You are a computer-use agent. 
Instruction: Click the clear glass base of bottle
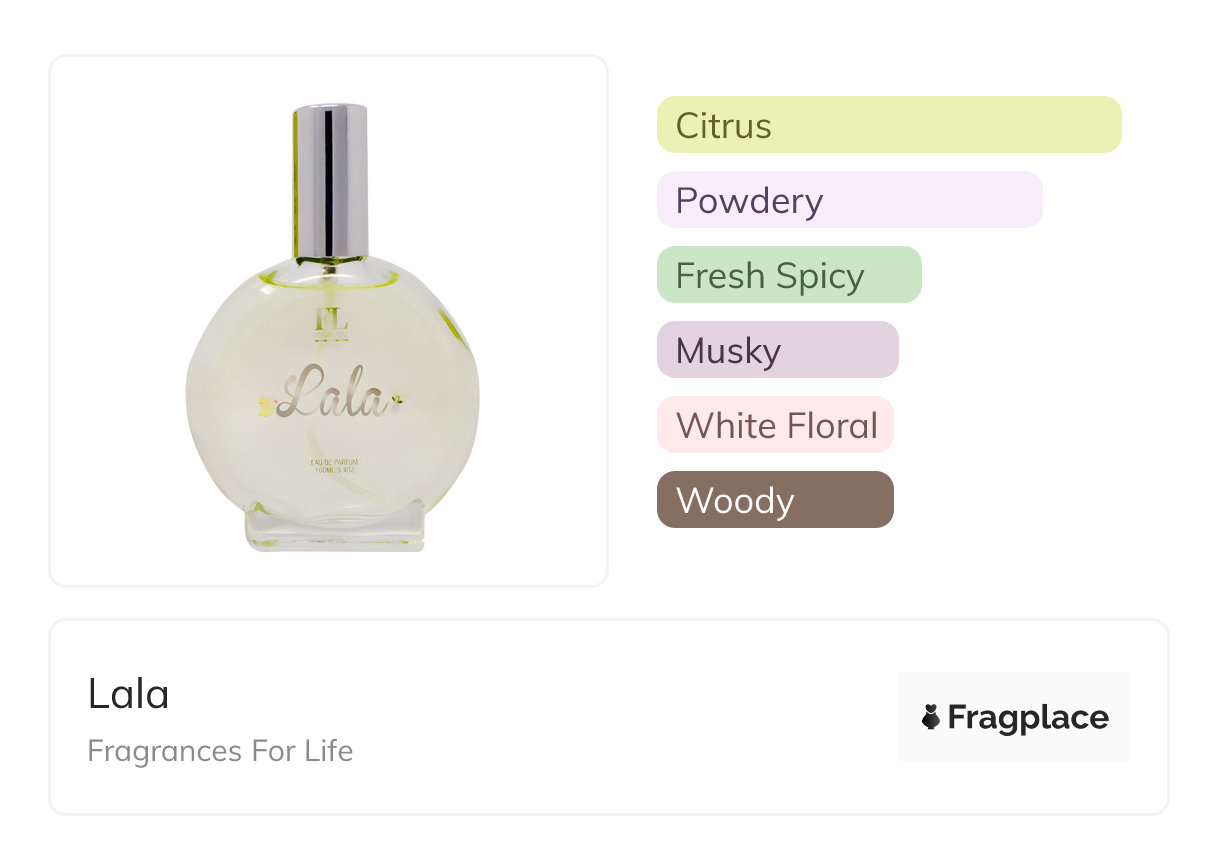[335, 529]
